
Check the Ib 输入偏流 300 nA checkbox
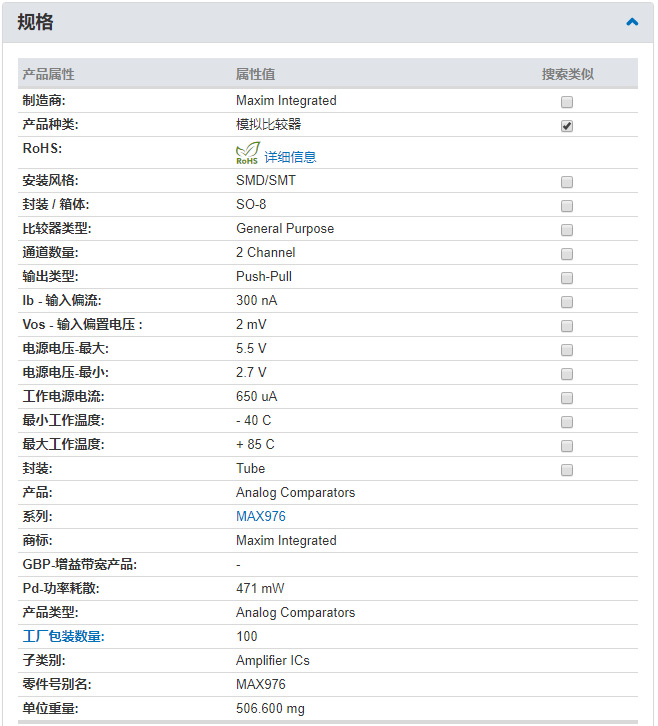tap(567, 302)
